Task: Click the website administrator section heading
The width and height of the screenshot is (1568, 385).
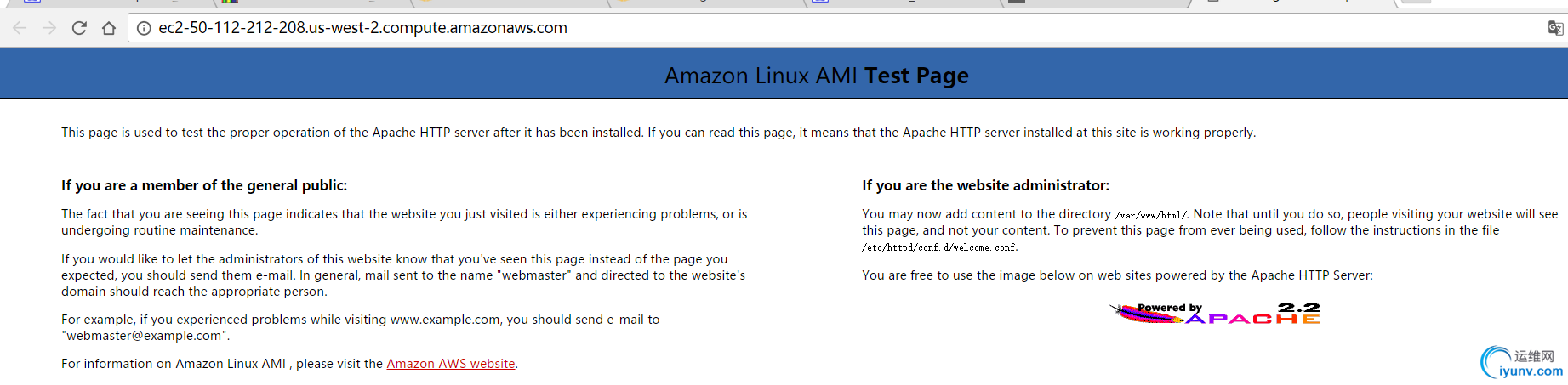Action: pos(985,185)
